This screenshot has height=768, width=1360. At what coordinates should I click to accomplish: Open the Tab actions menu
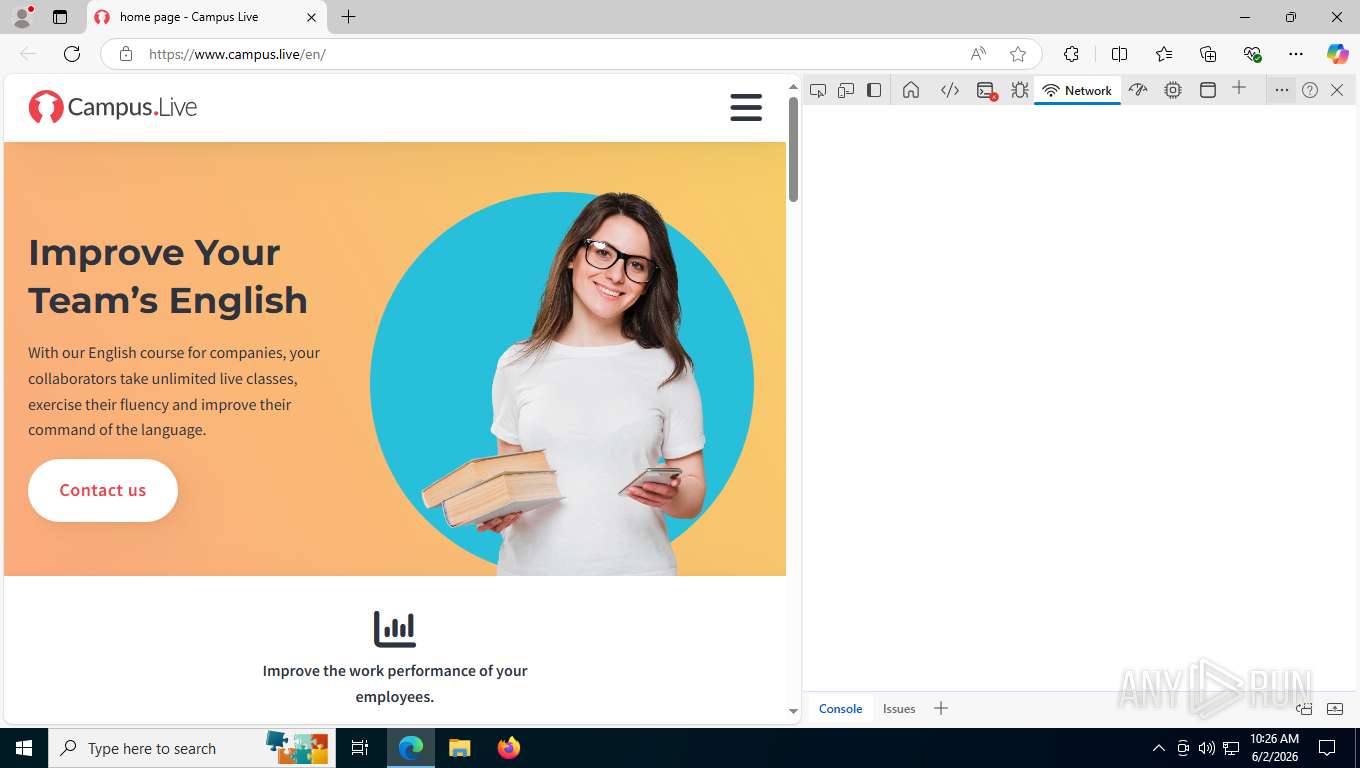pos(60,17)
